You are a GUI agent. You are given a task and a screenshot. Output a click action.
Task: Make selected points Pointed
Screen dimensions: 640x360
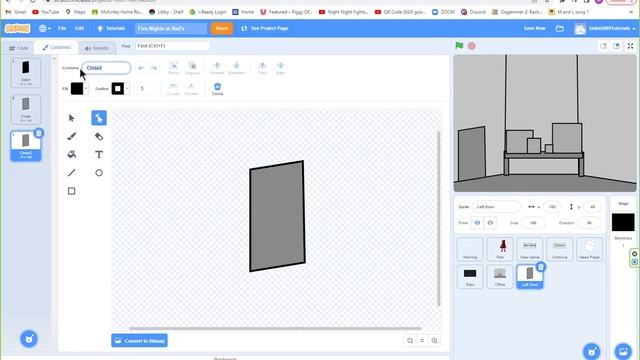[191, 89]
